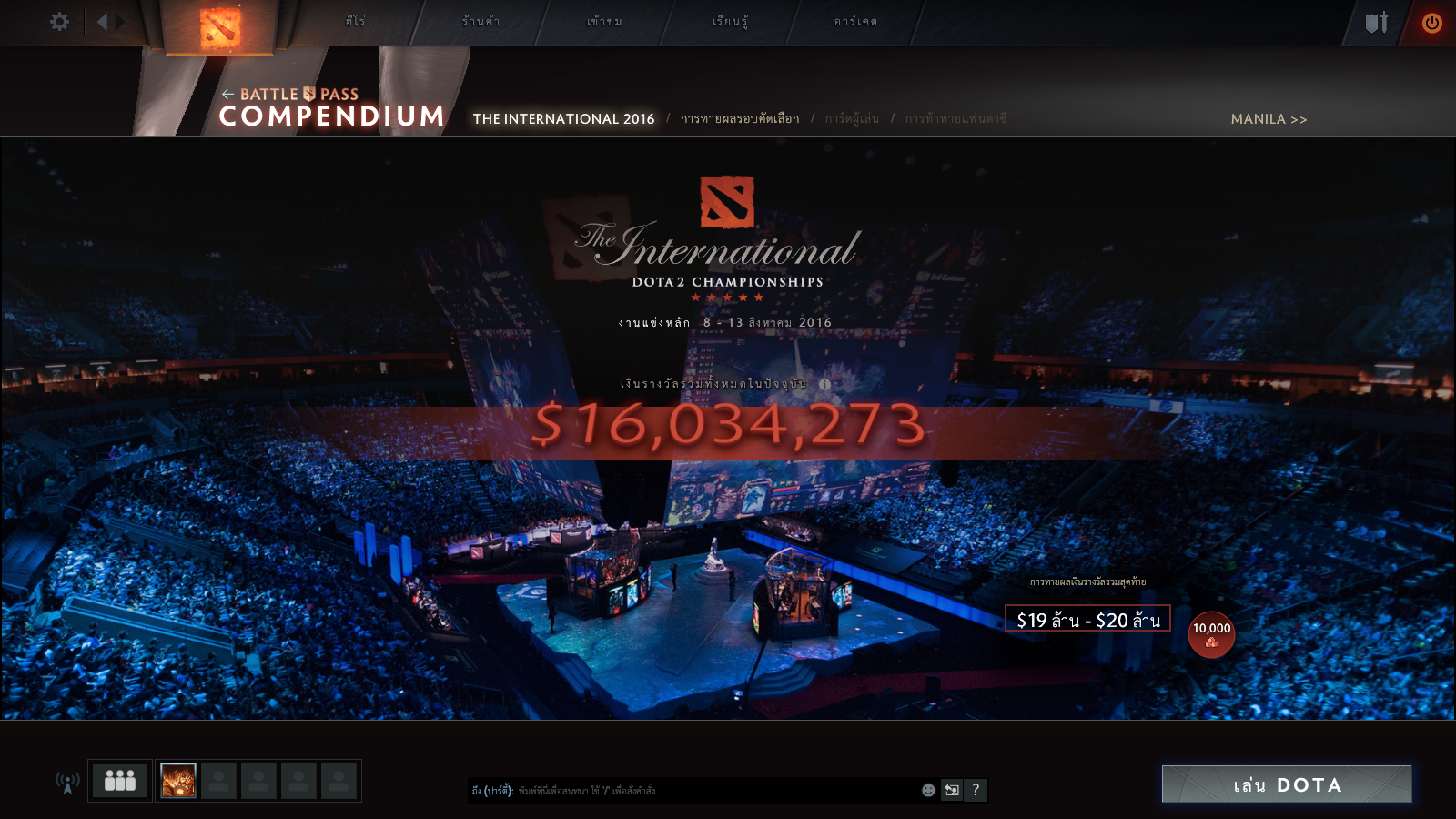
Task: Click the chat pop-out window icon
Action: (952, 790)
